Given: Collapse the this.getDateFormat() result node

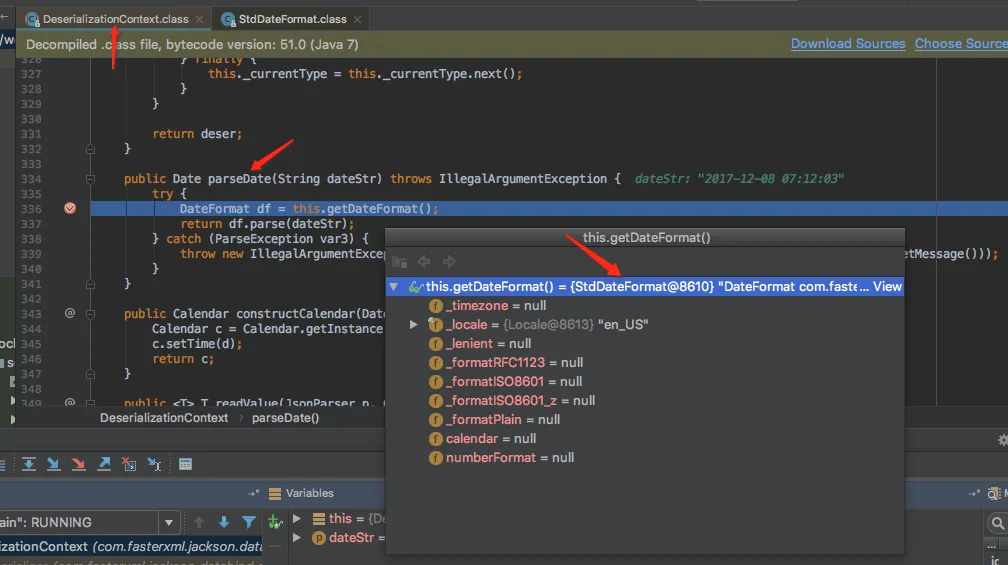Looking at the screenshot, I should point(395,287).
